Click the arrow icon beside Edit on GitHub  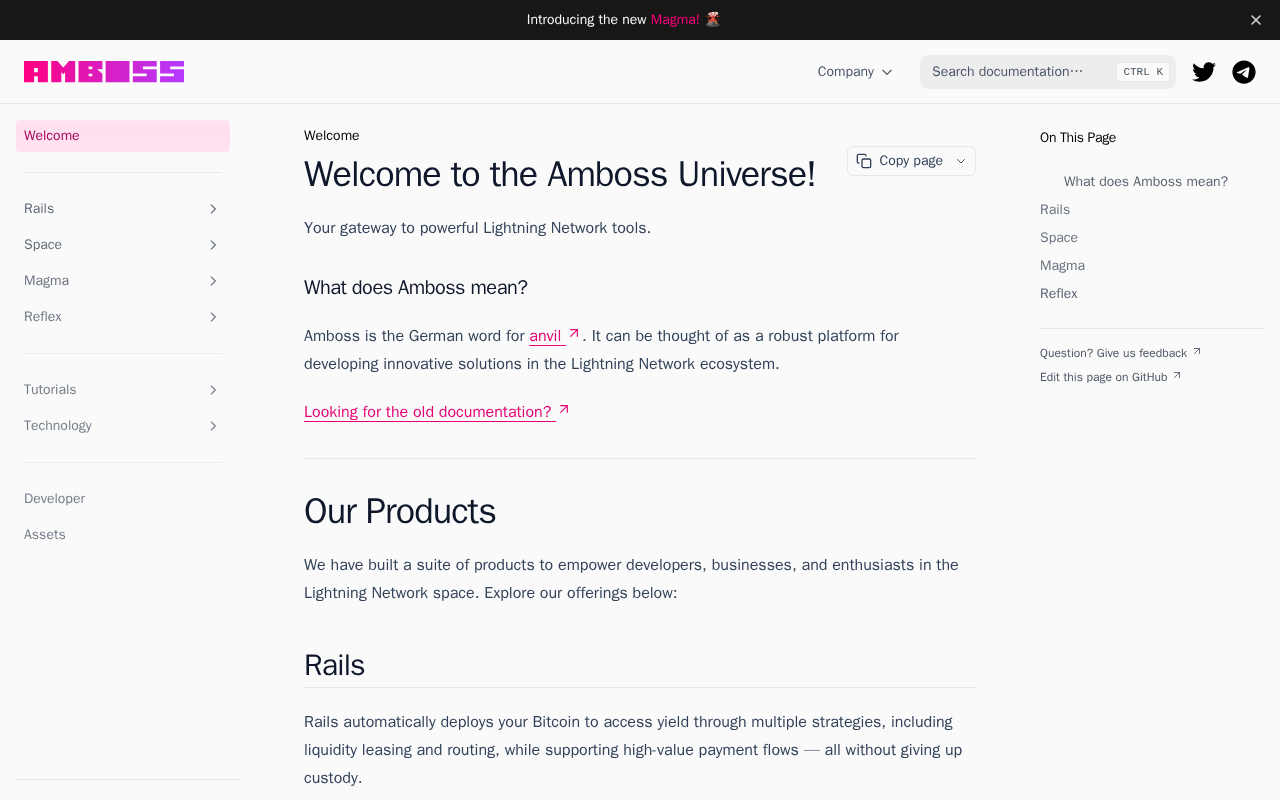click(1177, 376)
